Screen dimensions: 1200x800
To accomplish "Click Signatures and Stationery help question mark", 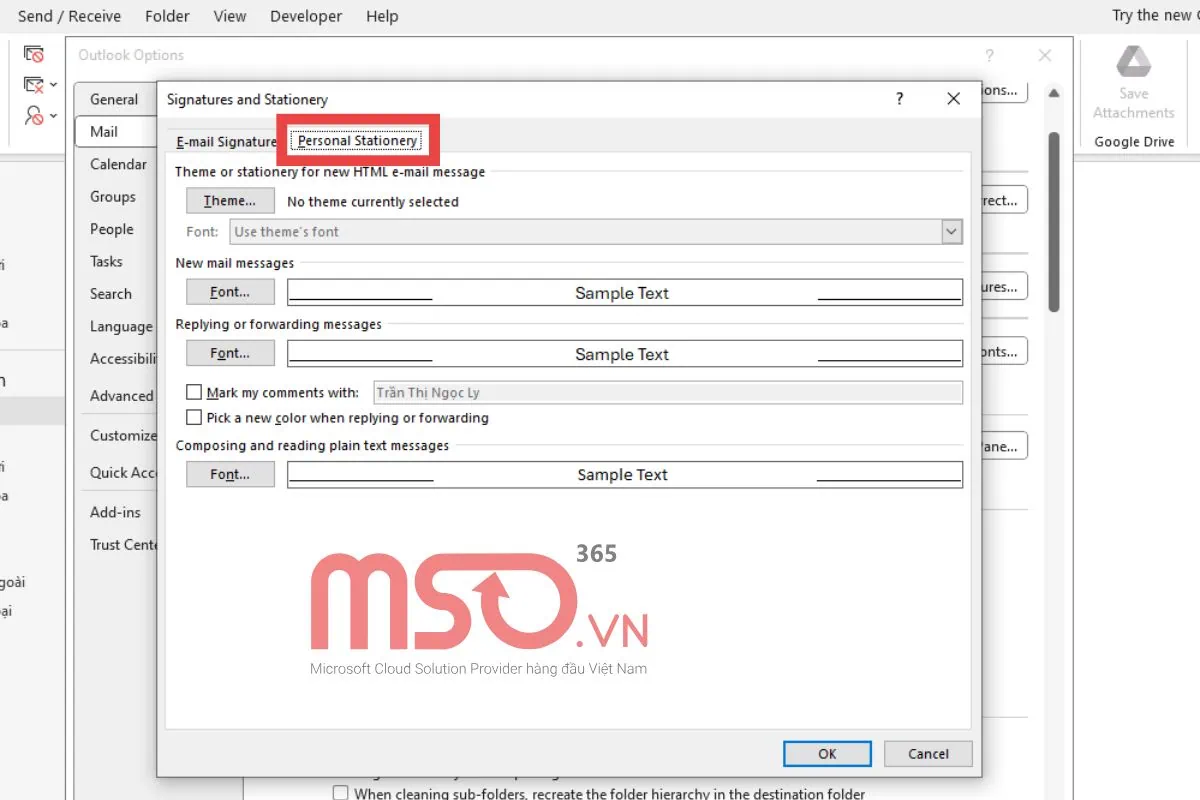I will point(900,99).
